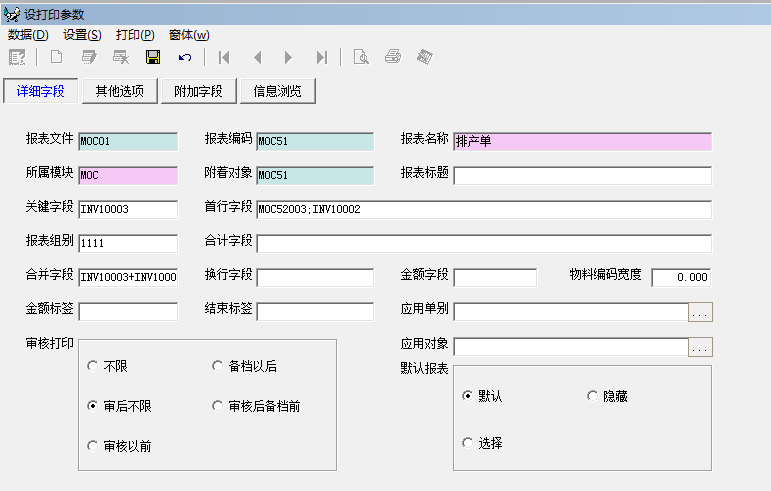Click the printer icon in toolbar
This screenshot has width=771, height=491.
(393, 57)
